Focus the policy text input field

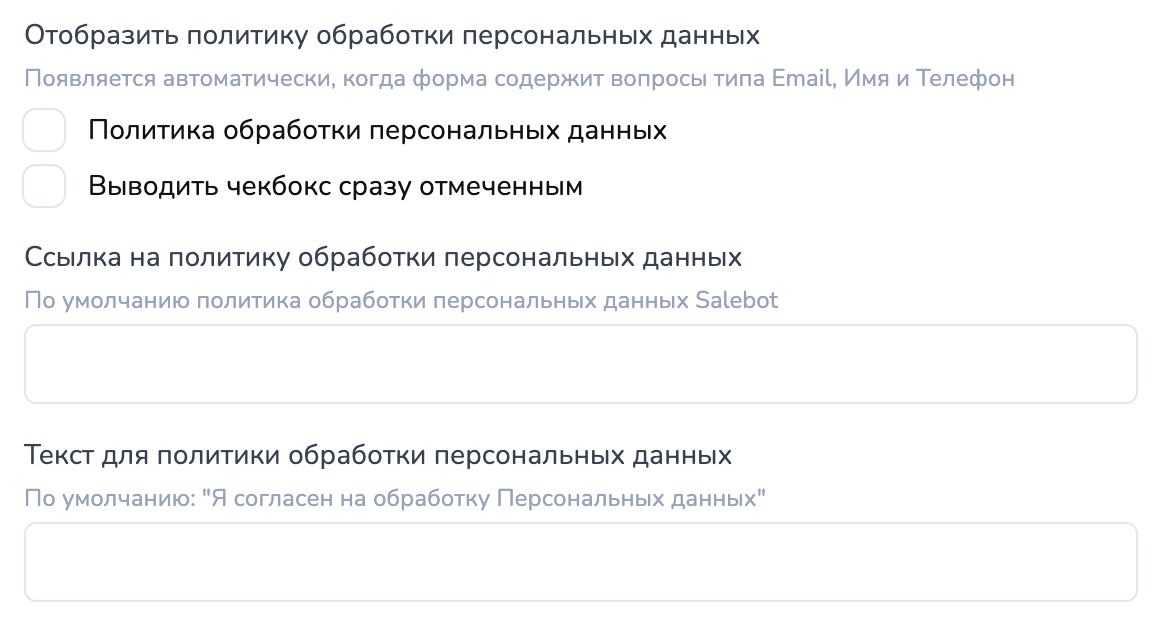pyautogui.click(x=580, y=562)
